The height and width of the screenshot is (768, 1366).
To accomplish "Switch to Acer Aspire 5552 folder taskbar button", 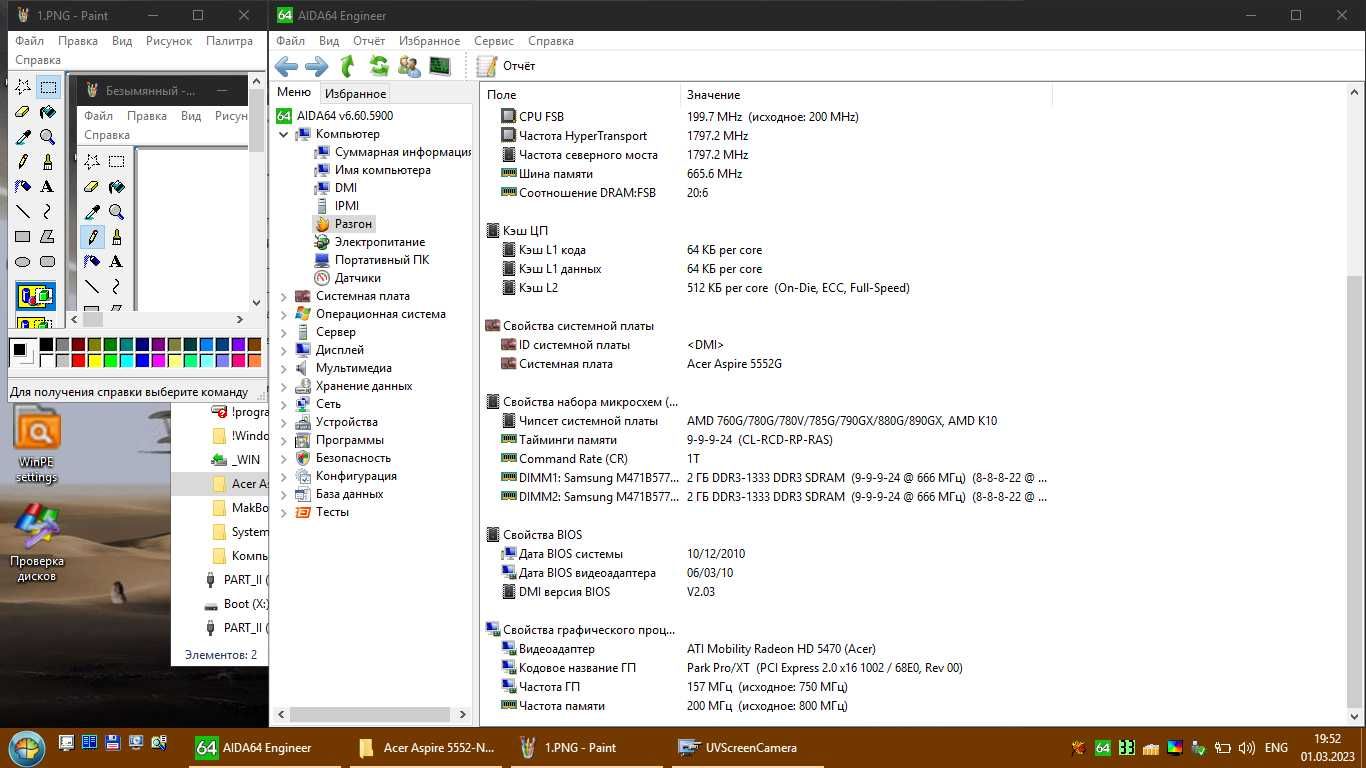I will (426, 748).
